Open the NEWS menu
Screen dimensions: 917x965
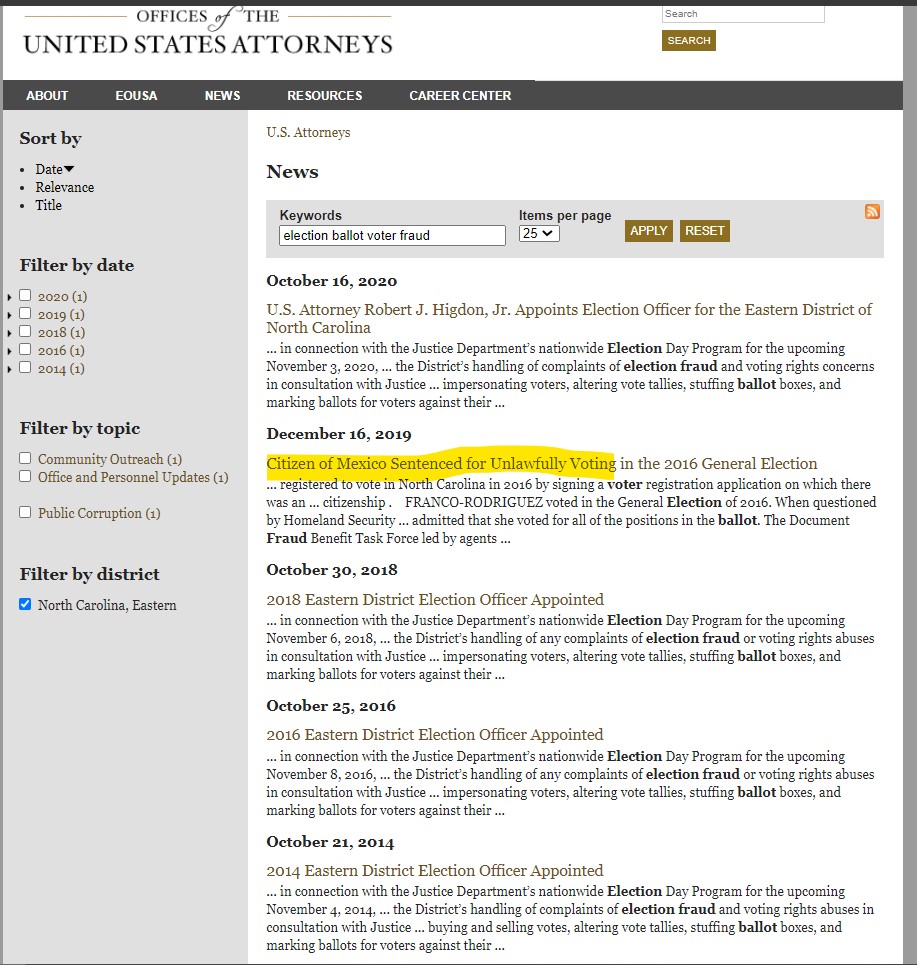(x=222, y=95)
